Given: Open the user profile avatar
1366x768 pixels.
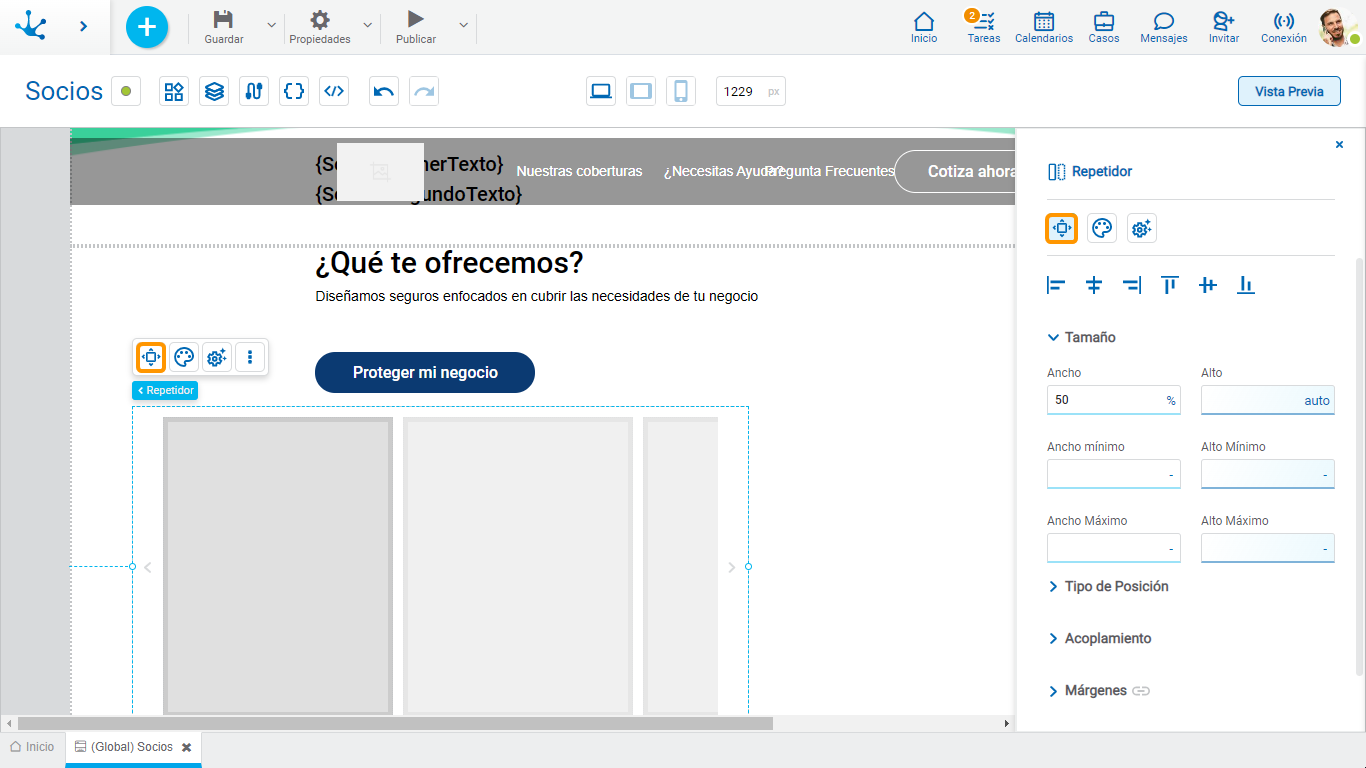Looking at the screenshot, I should click(x=1337, y=27).
